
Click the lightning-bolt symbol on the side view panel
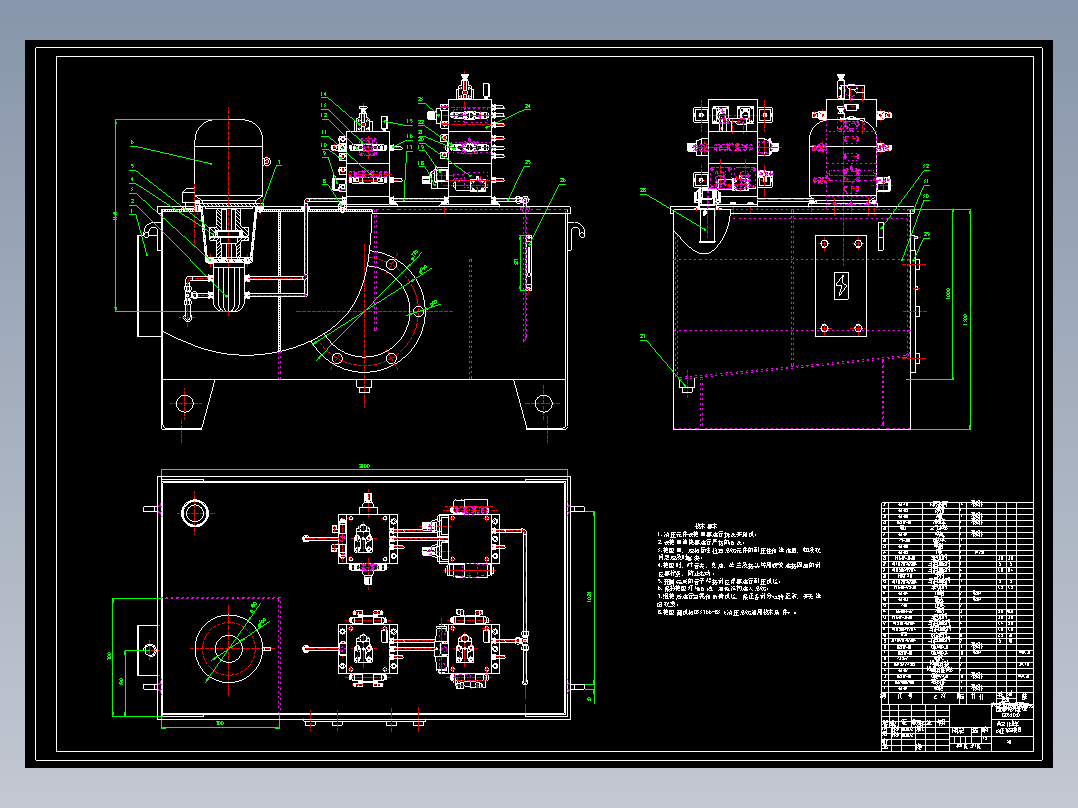[x=842, y=285]
